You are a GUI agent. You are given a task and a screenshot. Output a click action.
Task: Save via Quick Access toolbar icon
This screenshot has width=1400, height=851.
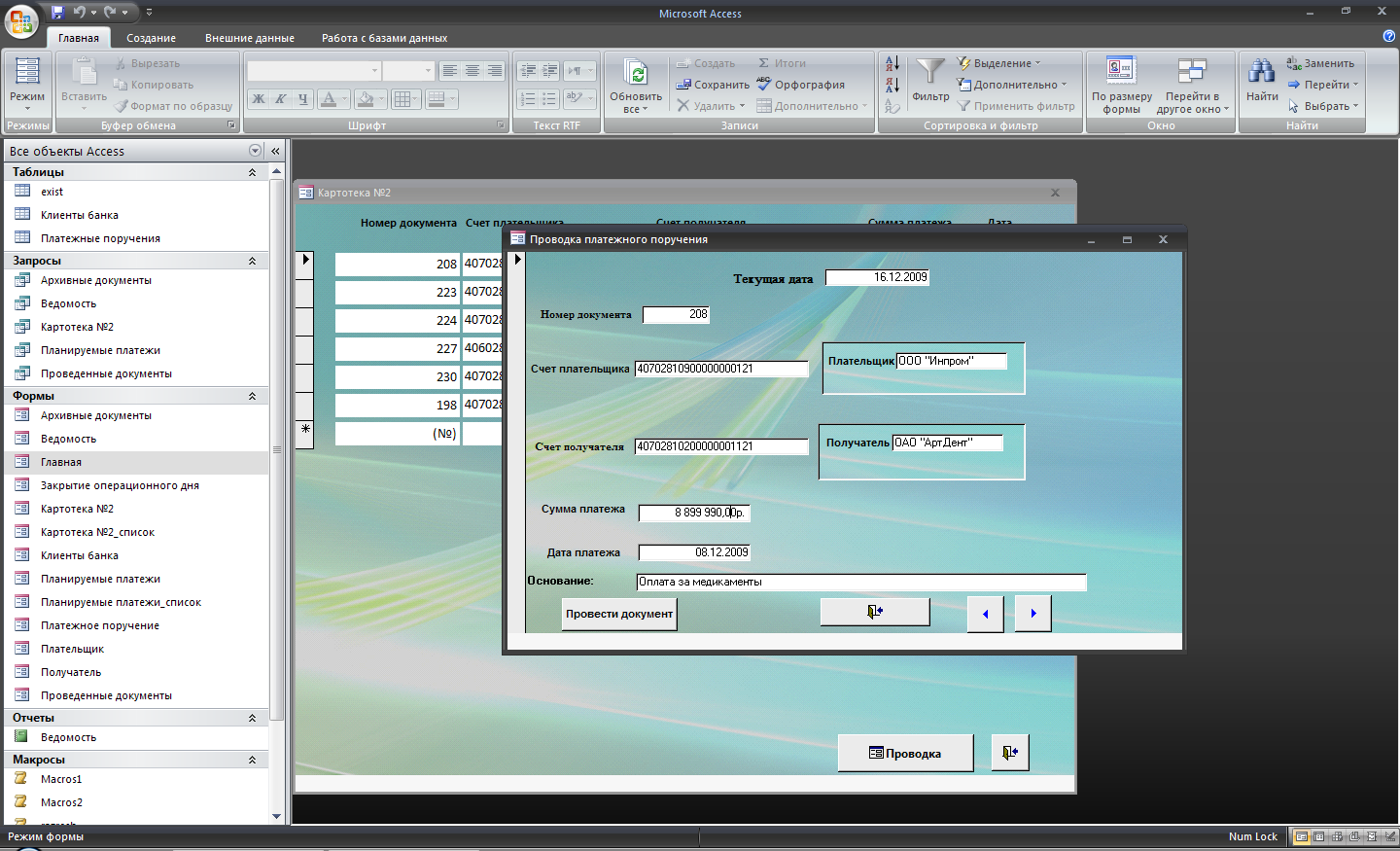(57, 13)
